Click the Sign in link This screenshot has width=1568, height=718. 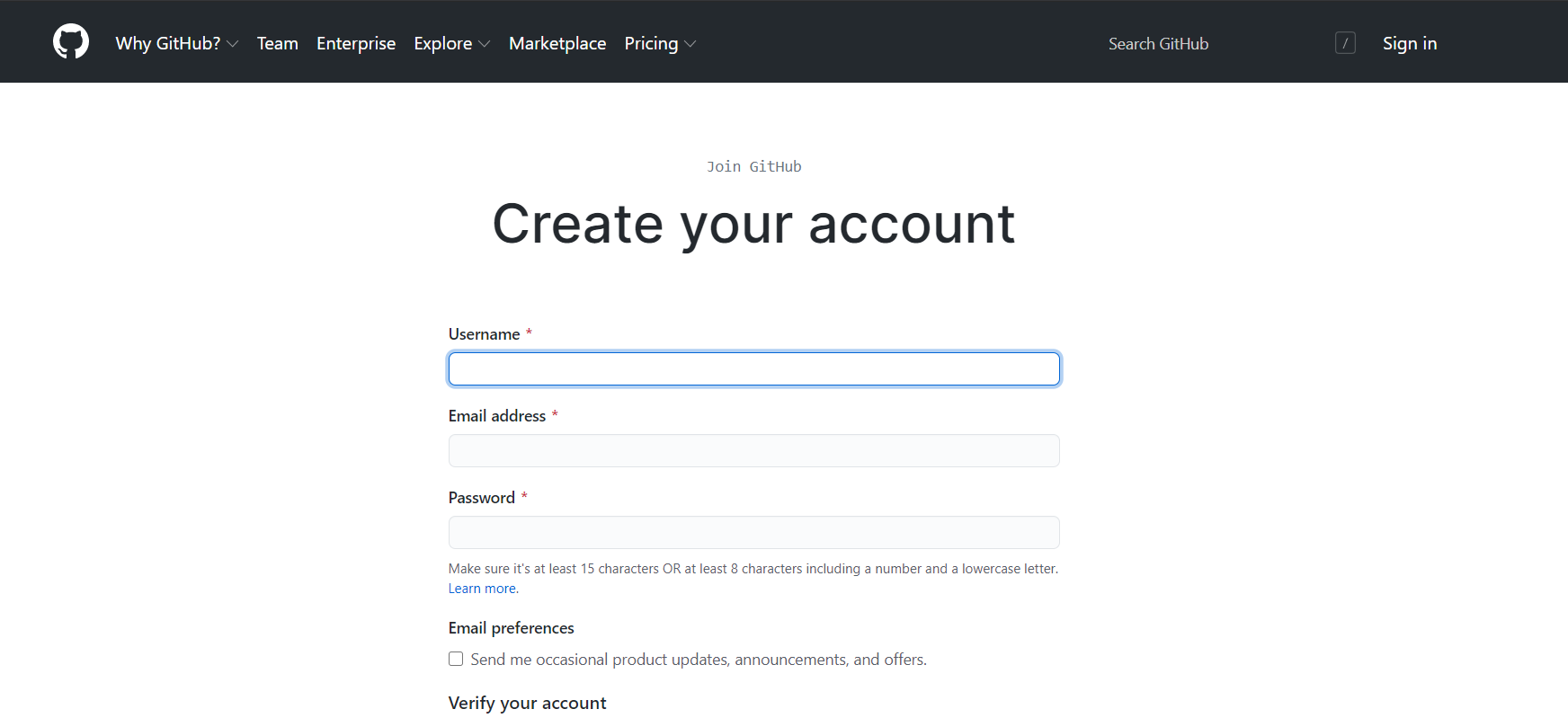click(x=1410, y=43)
